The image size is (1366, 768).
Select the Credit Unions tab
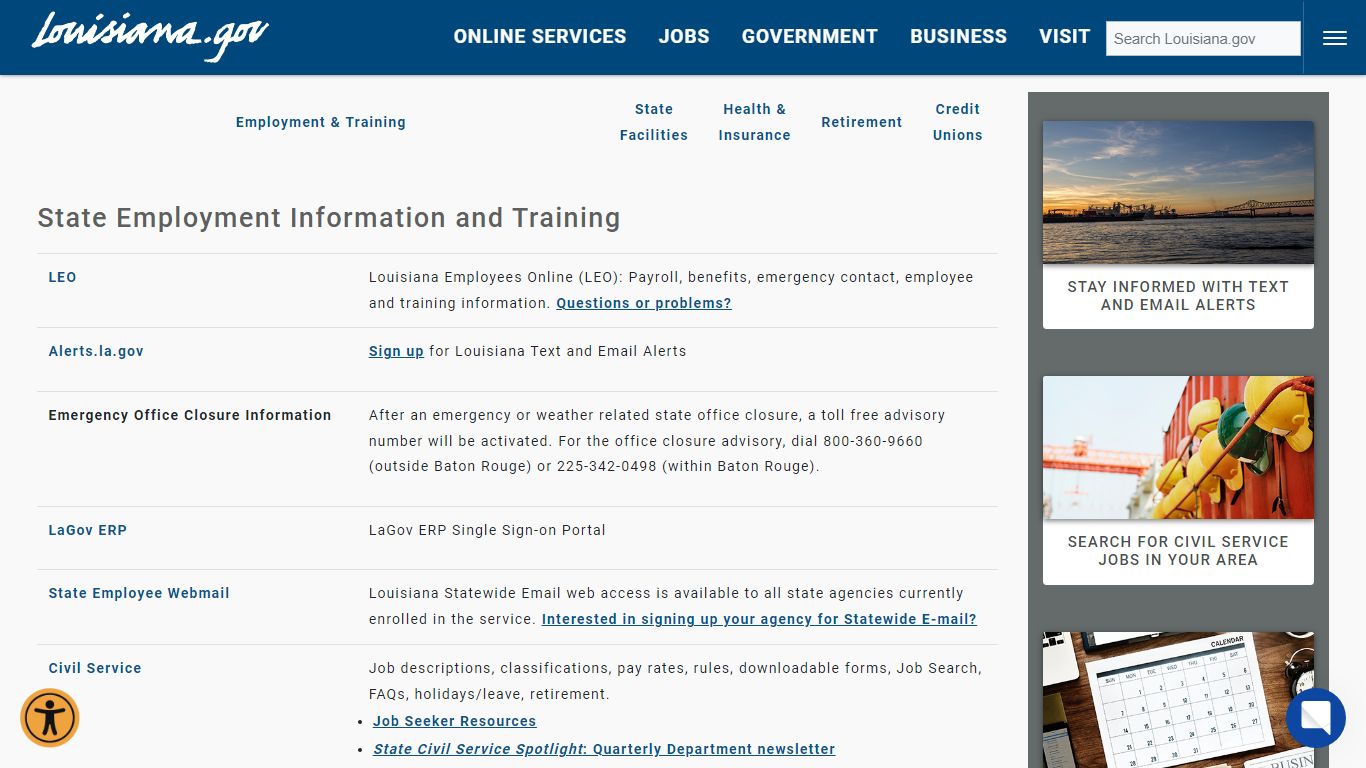coord(957,122)
